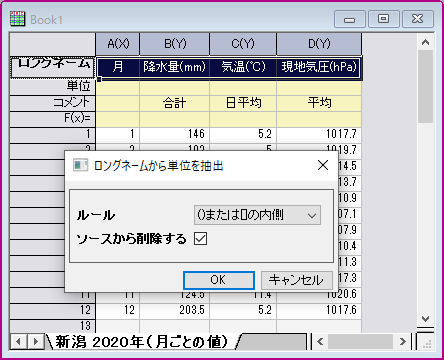Click the キャンセル button
Viewport: 444px width, 360px height.
click(297, 280)
